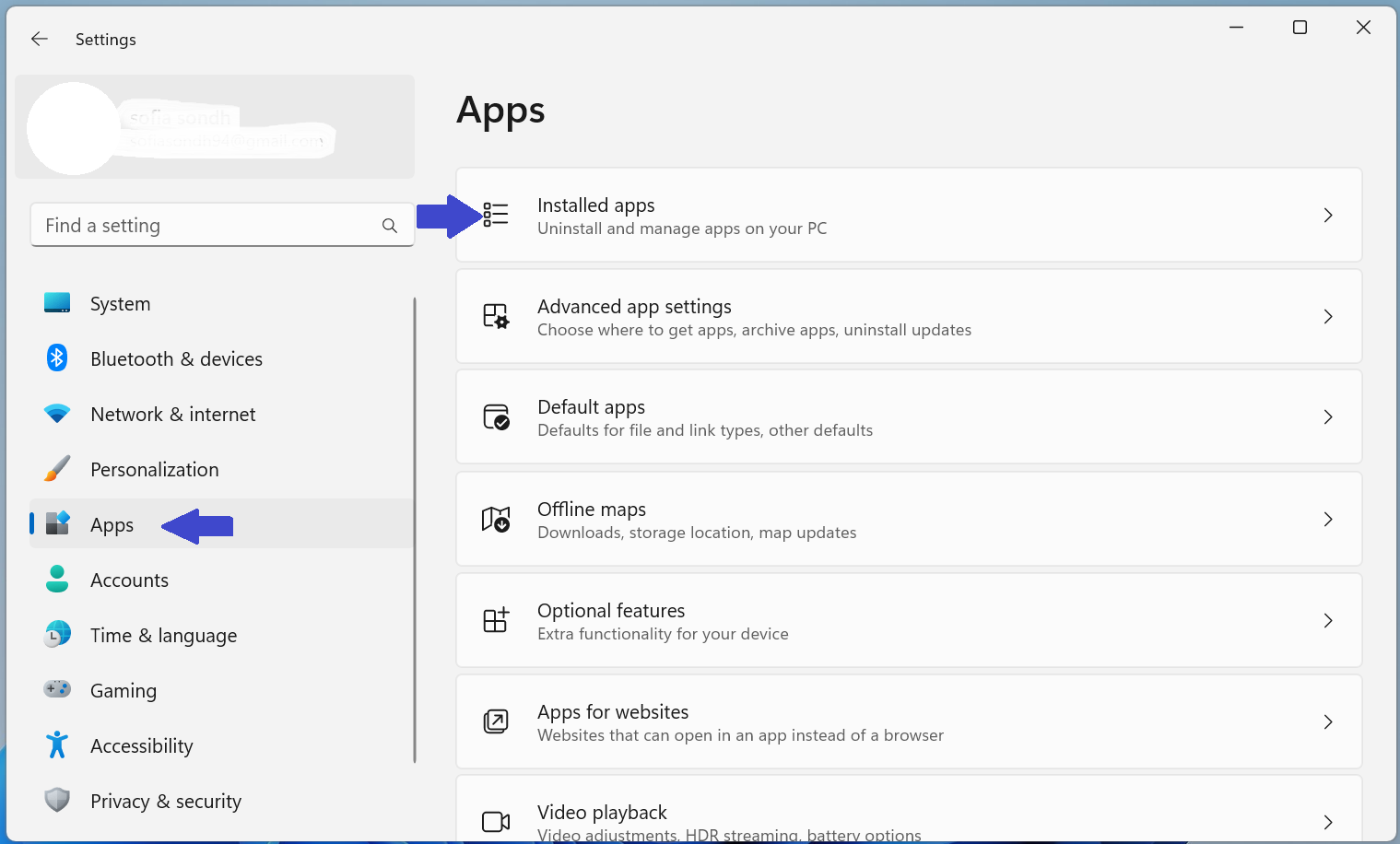Image resolution: width=1400 pixels, height=844 pixels.
Task: Click the Apps for websites icon
Action: coord(496,721)
